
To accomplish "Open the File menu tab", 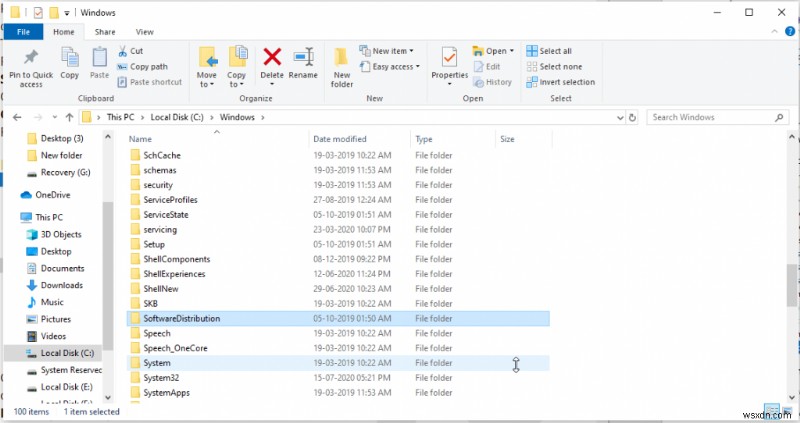I will (23, 32).
